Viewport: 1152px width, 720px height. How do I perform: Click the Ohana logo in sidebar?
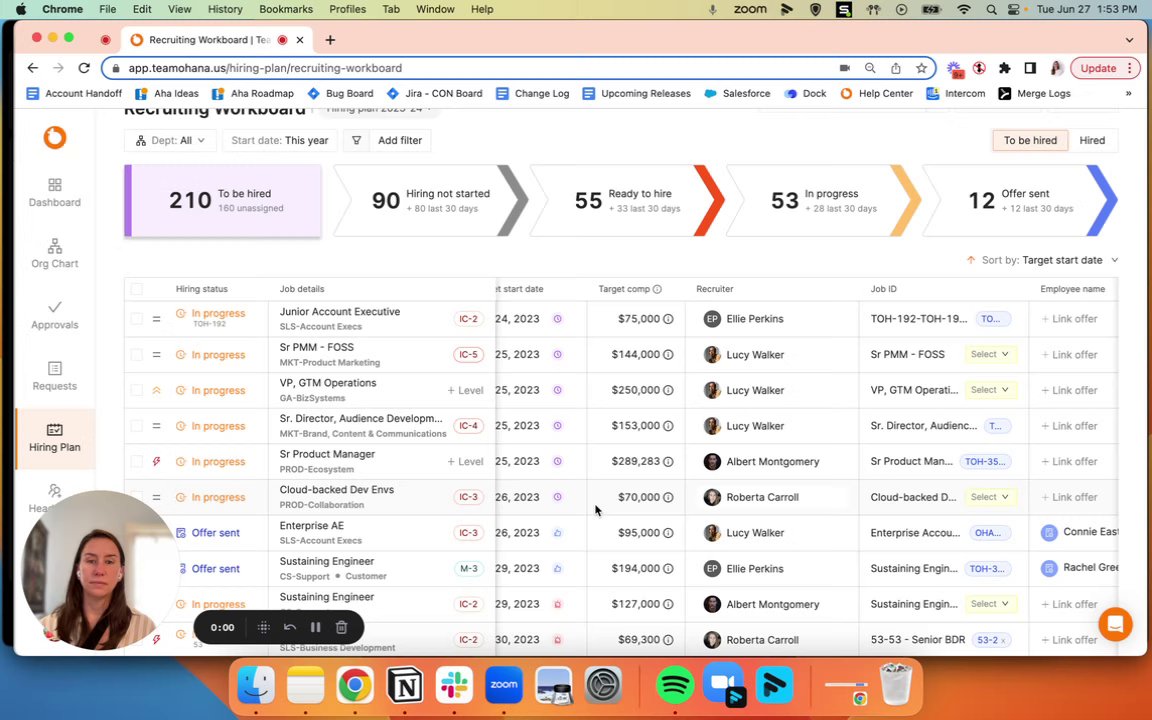coord(54,137)
